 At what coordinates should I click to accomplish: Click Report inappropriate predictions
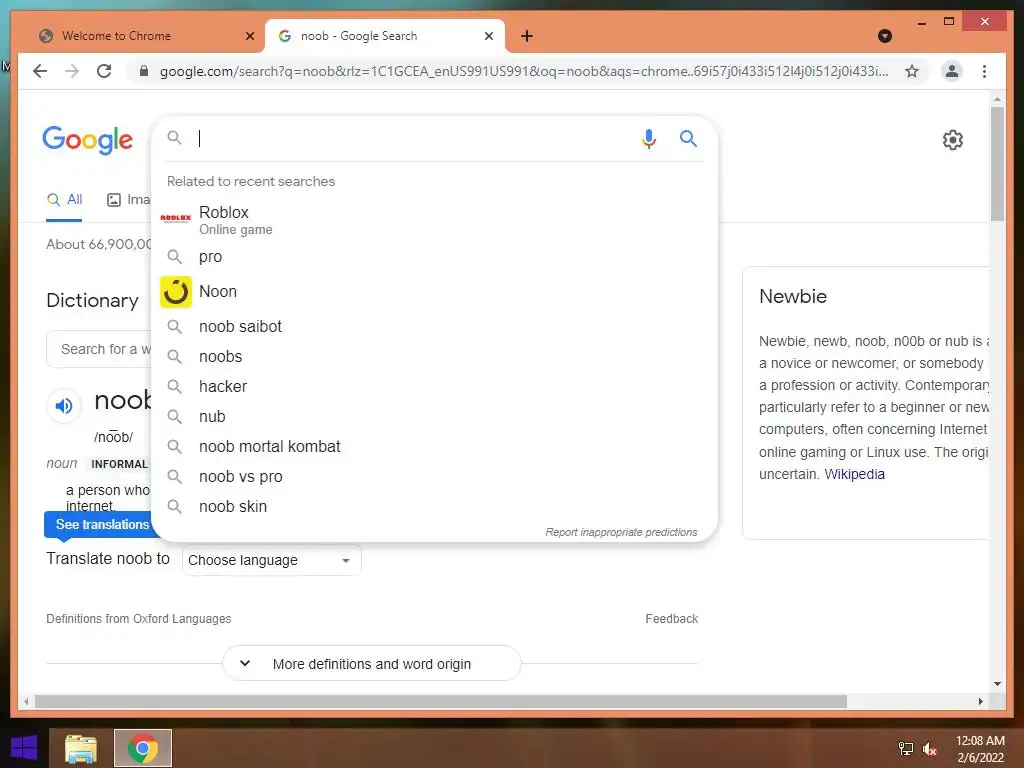click(x=621, y=532)
